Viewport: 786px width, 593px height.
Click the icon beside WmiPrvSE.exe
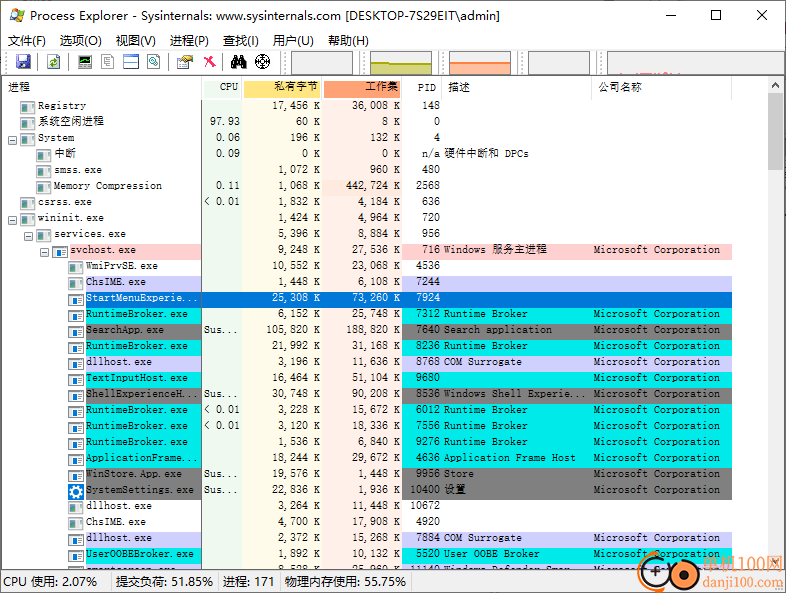pyautogui.click(x=75, y=267)
